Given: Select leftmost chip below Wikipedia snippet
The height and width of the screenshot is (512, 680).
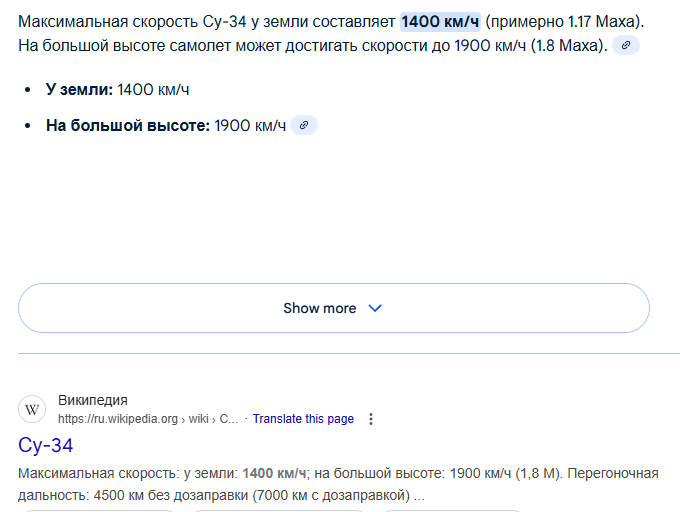Looking at the screenshot, I should coord(100,510).
